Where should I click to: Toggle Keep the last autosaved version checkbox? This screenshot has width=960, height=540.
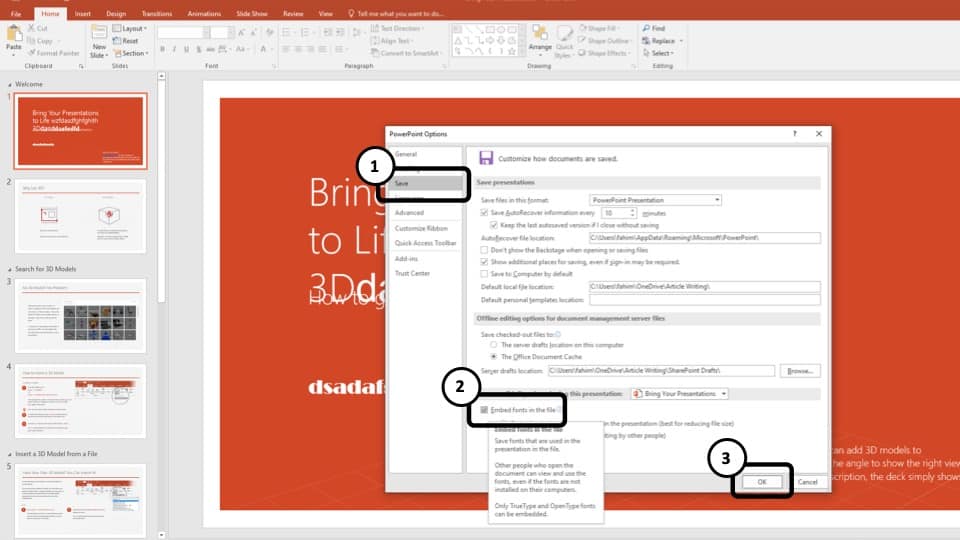click(493, 225)
